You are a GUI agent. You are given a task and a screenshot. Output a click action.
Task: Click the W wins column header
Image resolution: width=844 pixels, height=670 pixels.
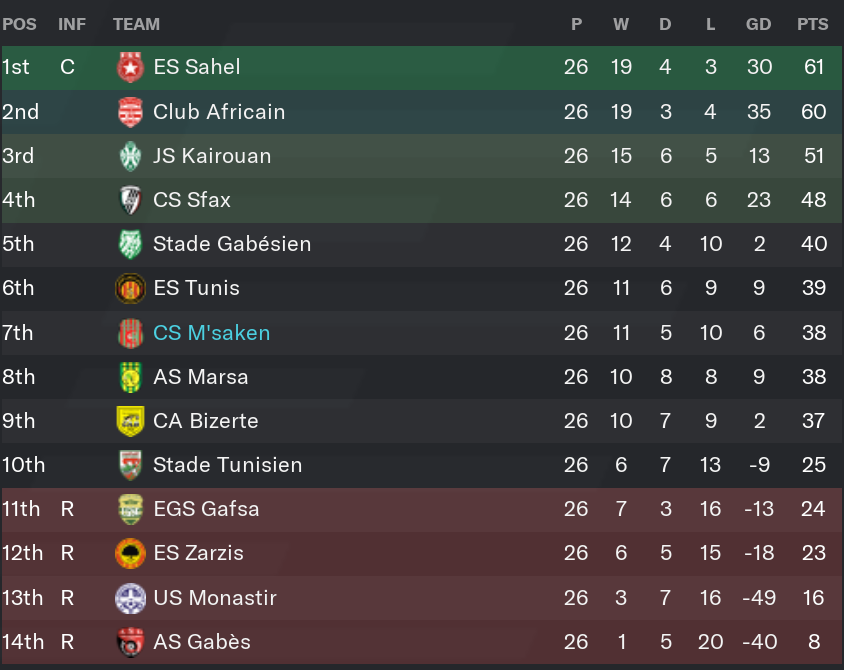(621, 24)
